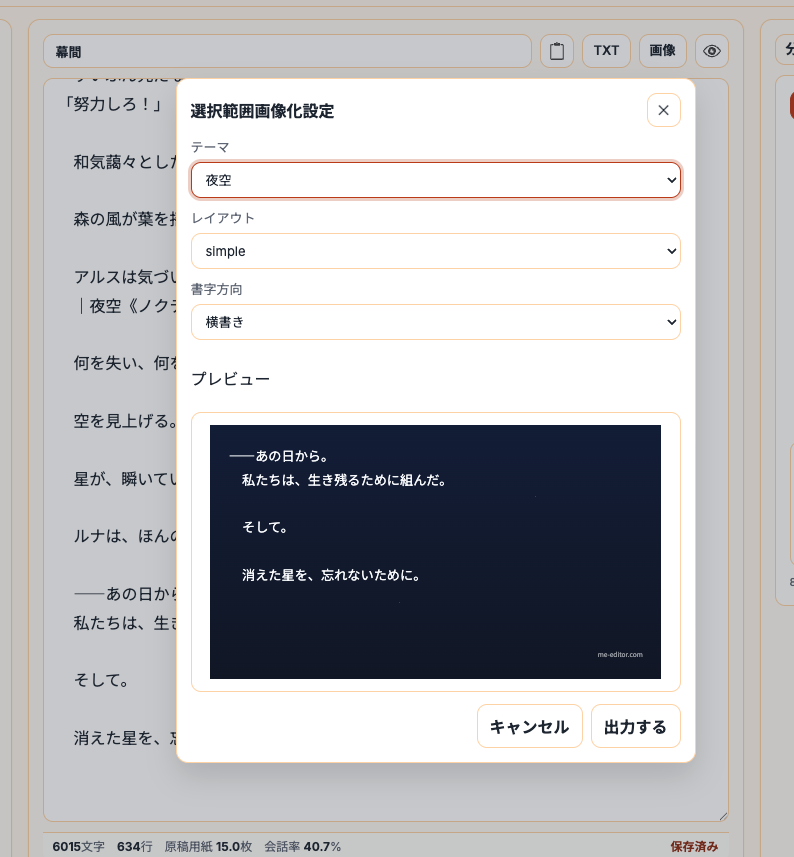Click the 原稿用紙 15.0枚 status entry
Viewport: 794px width, 857px height.
tap(208, 847)
